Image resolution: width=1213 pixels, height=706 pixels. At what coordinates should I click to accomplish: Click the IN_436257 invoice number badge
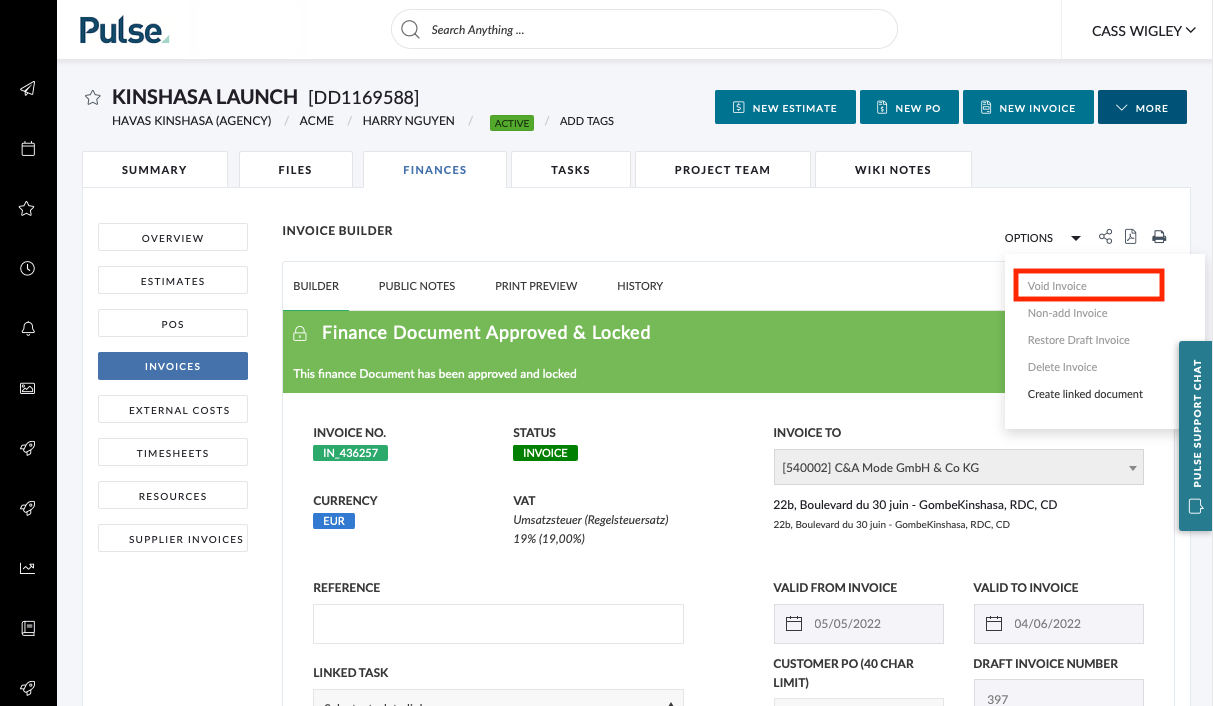pos(350,453)
